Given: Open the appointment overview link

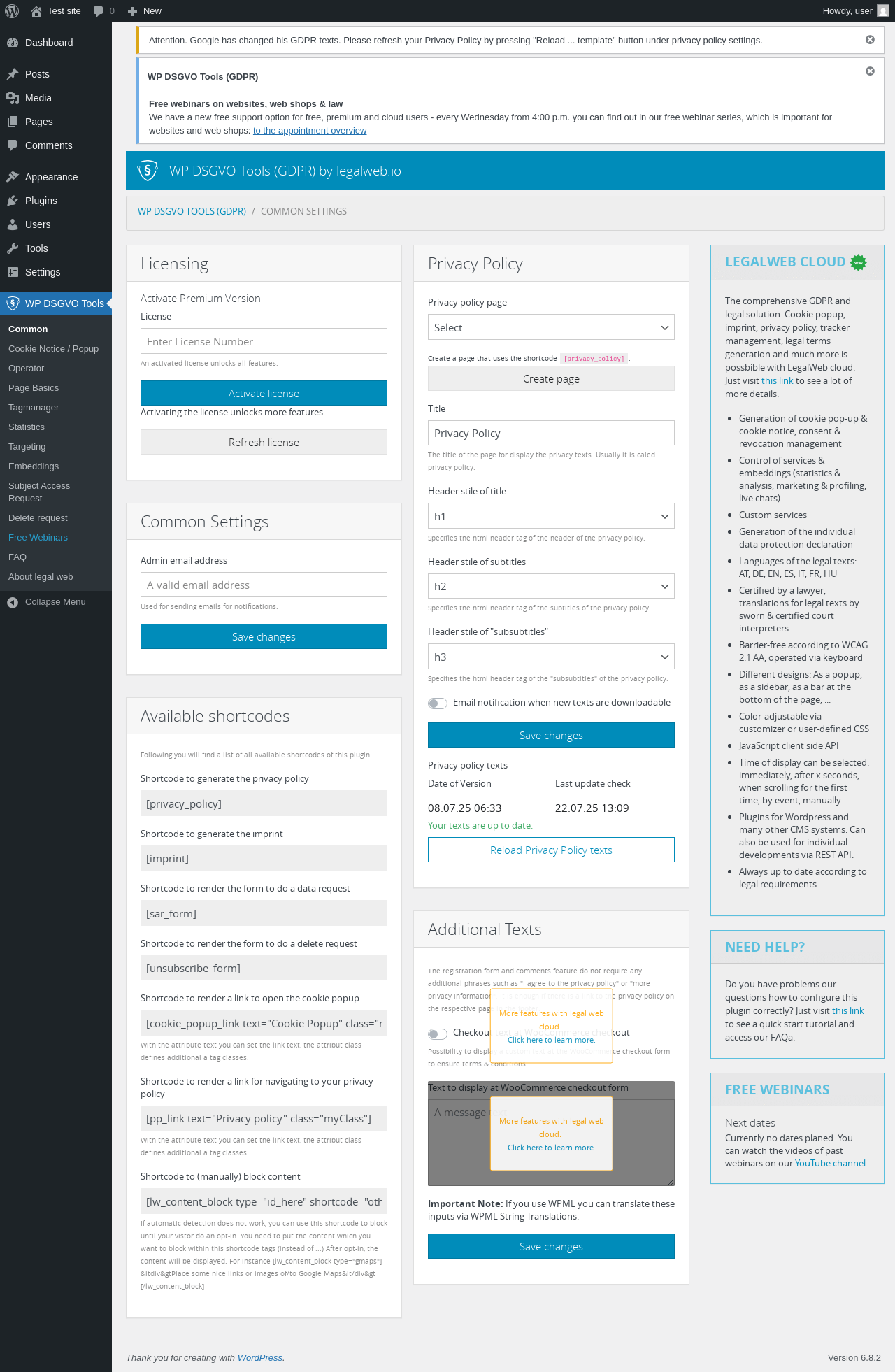Looking at the screenshot, I should (x=310, y=131).
